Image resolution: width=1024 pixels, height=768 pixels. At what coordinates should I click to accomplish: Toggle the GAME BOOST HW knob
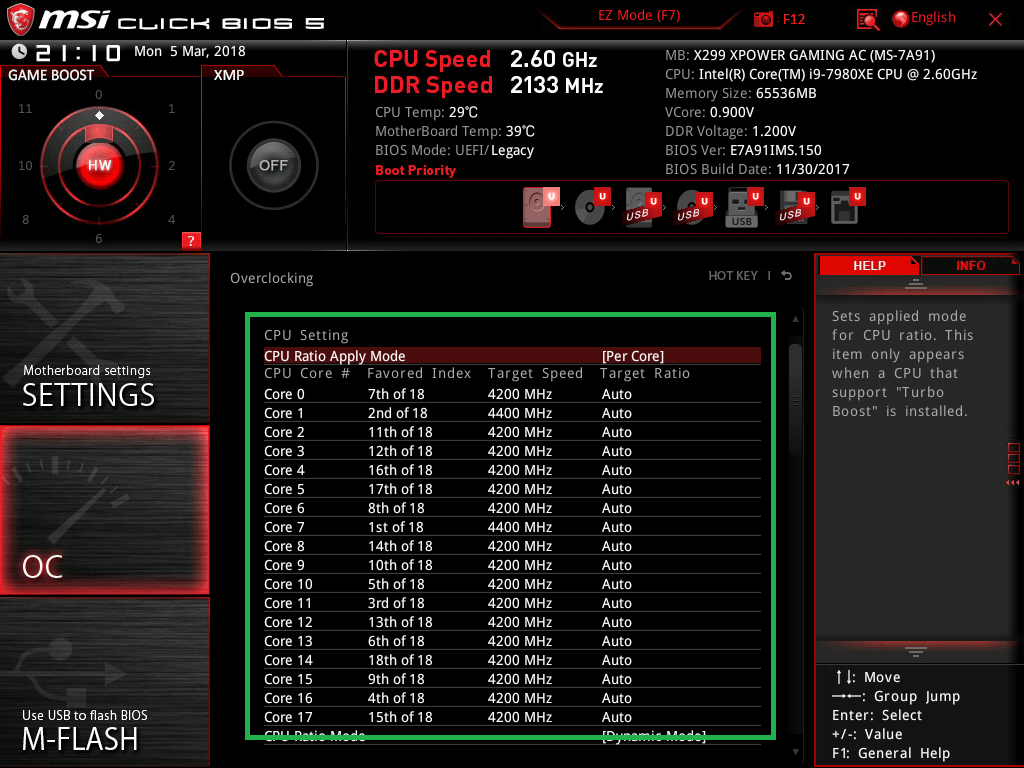click(x=99, y=165)
